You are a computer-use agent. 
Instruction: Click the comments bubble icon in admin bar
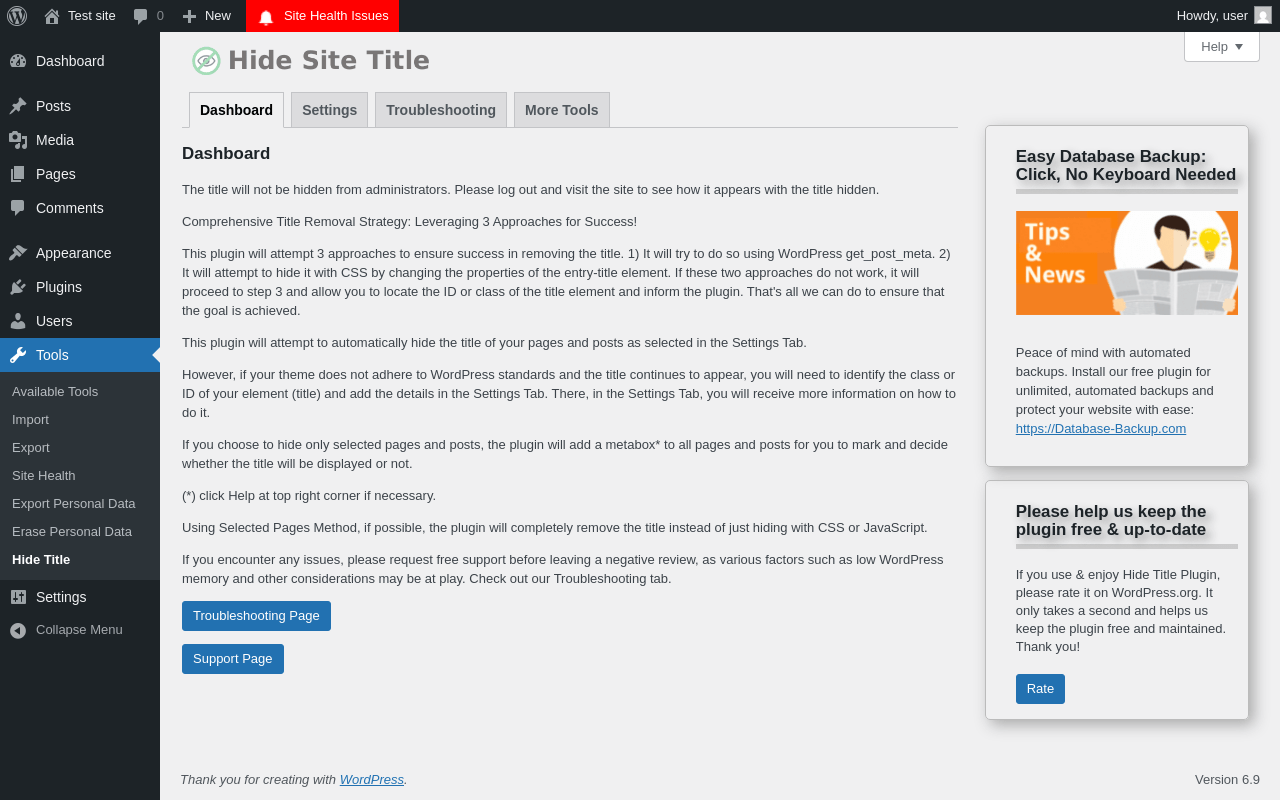click(x=141, y=16)
